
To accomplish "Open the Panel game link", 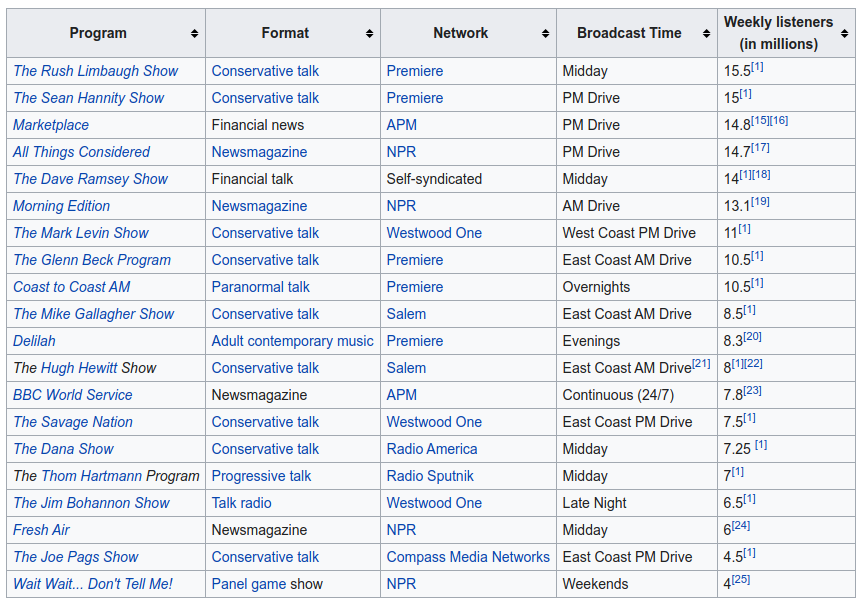I will [x=248, y=584].
